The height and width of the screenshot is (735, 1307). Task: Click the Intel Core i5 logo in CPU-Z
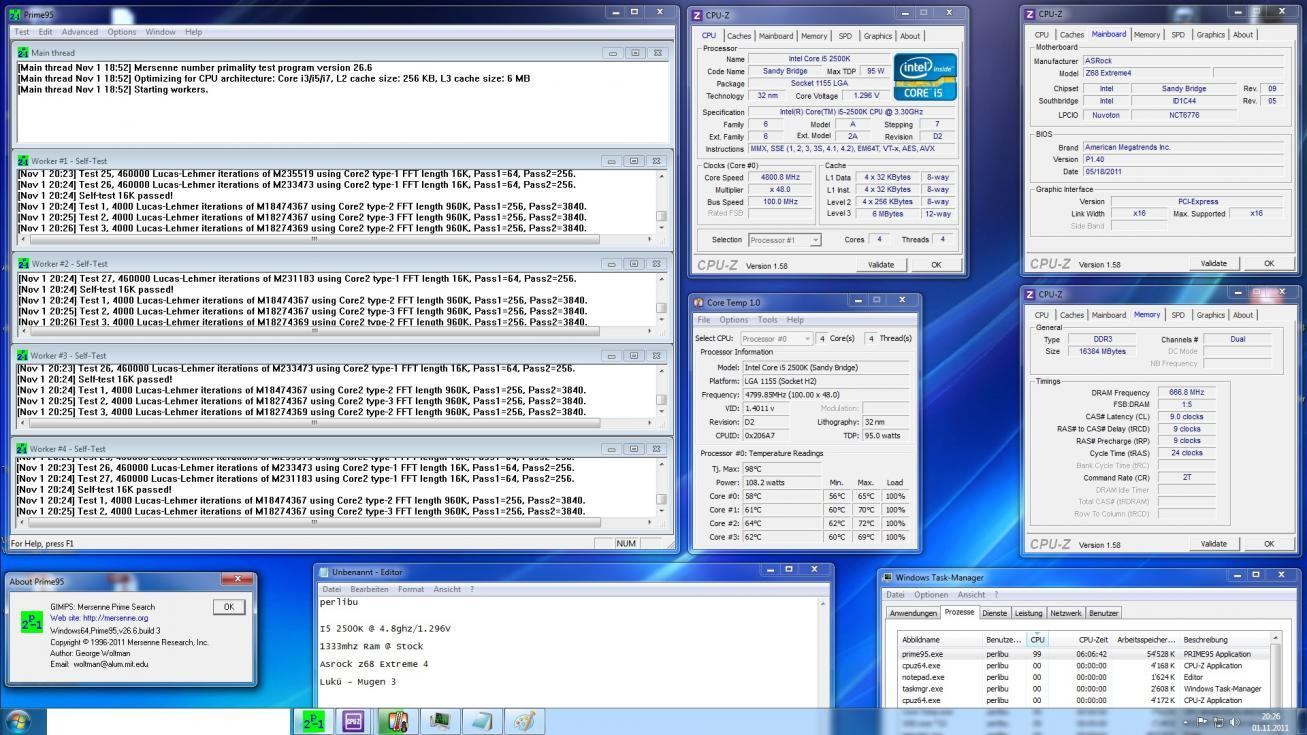click(924, 77)
